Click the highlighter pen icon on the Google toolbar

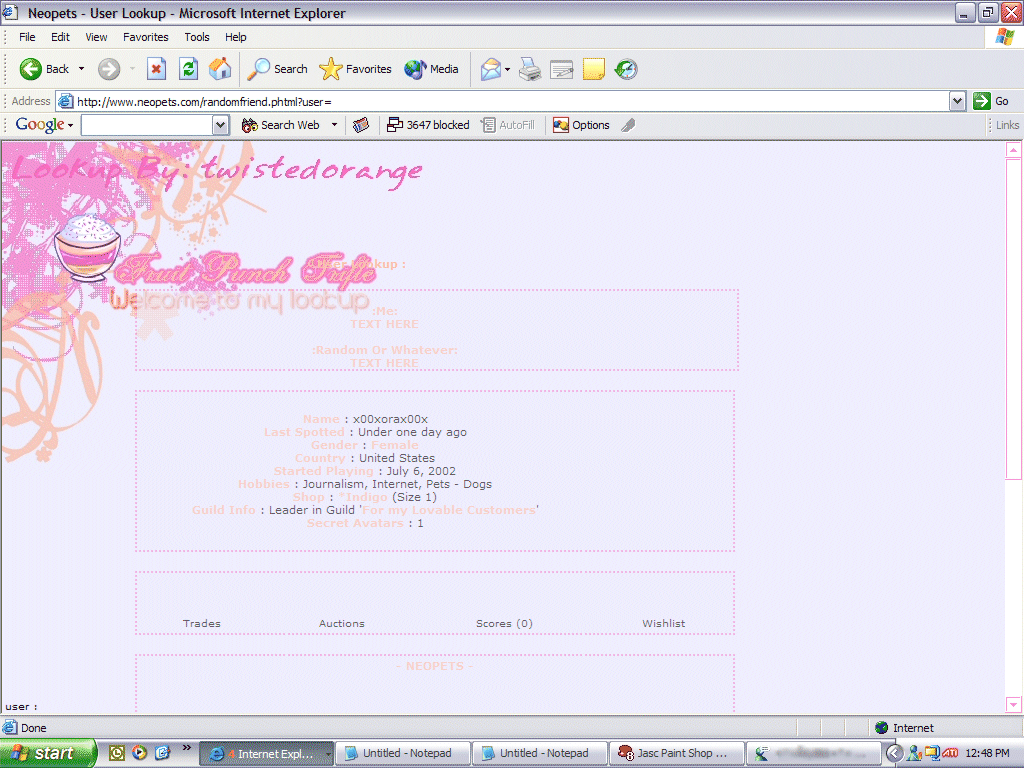click(628, 125)
